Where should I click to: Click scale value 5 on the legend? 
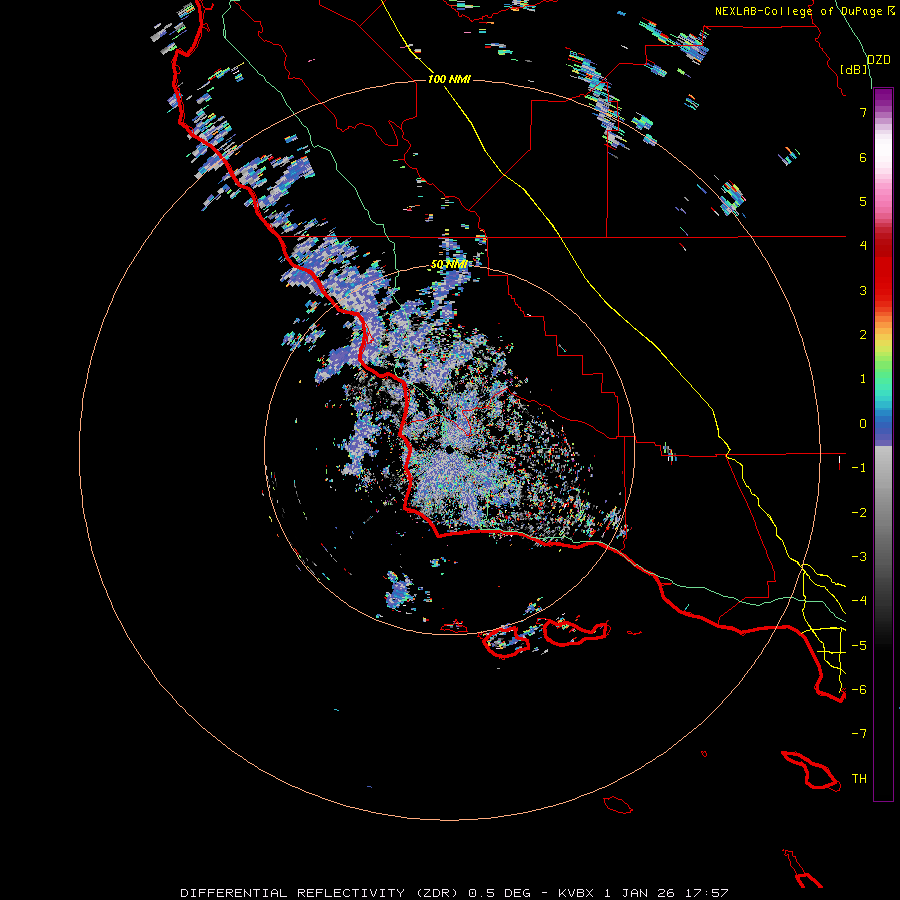point(863,201)
